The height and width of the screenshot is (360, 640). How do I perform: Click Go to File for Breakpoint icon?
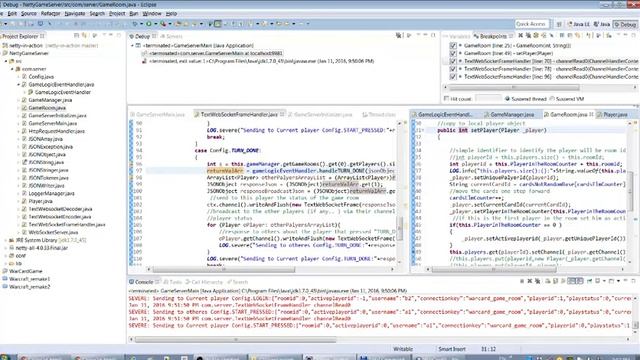click(x=543, y=36)
